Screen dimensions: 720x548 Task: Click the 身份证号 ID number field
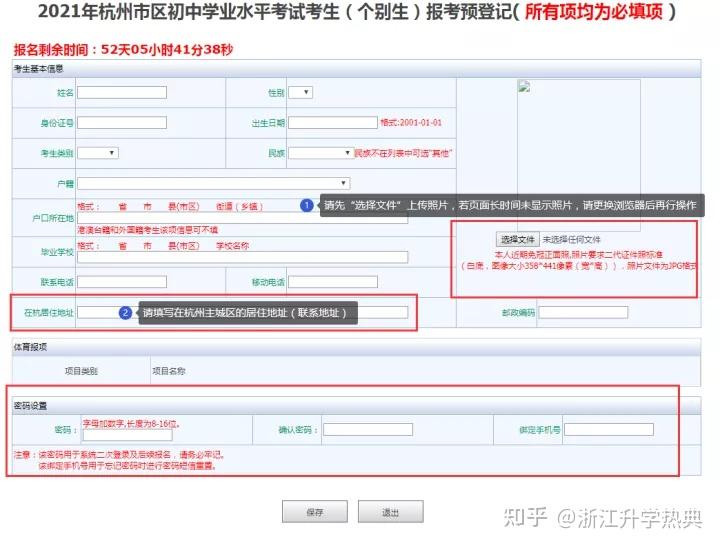[x=122, y=123]
